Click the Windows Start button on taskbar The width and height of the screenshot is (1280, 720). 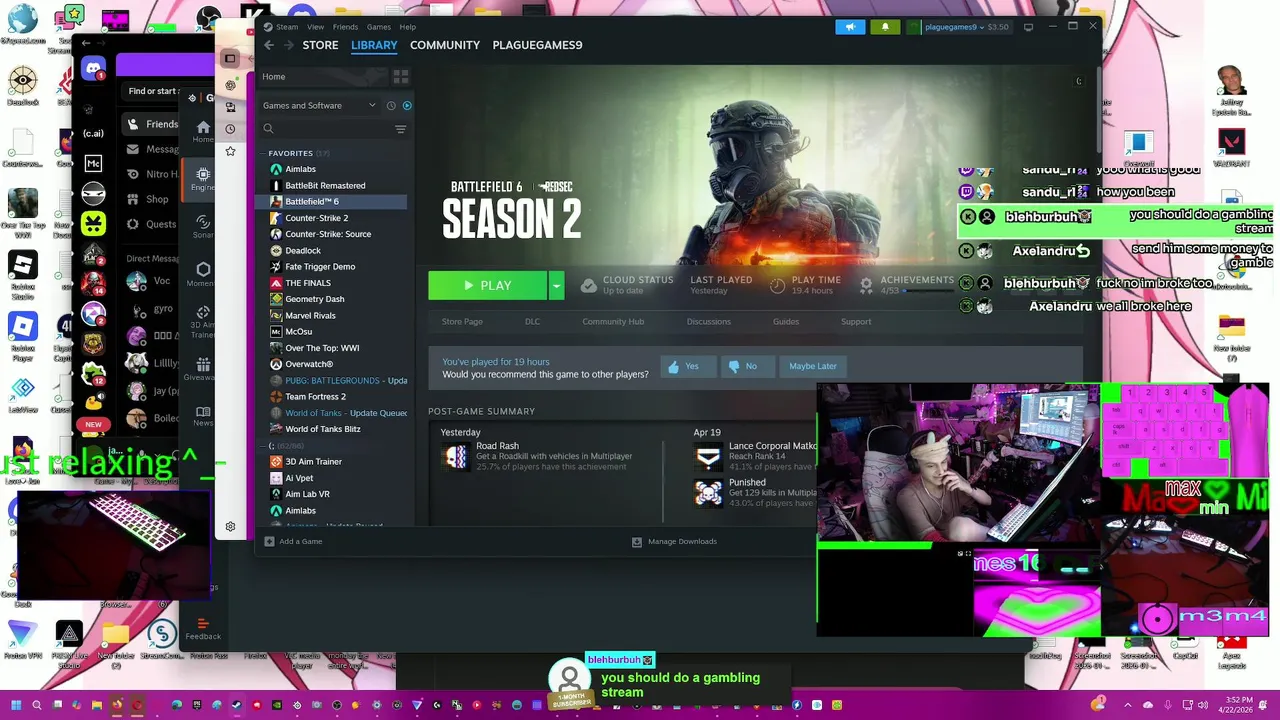point(16,705)
